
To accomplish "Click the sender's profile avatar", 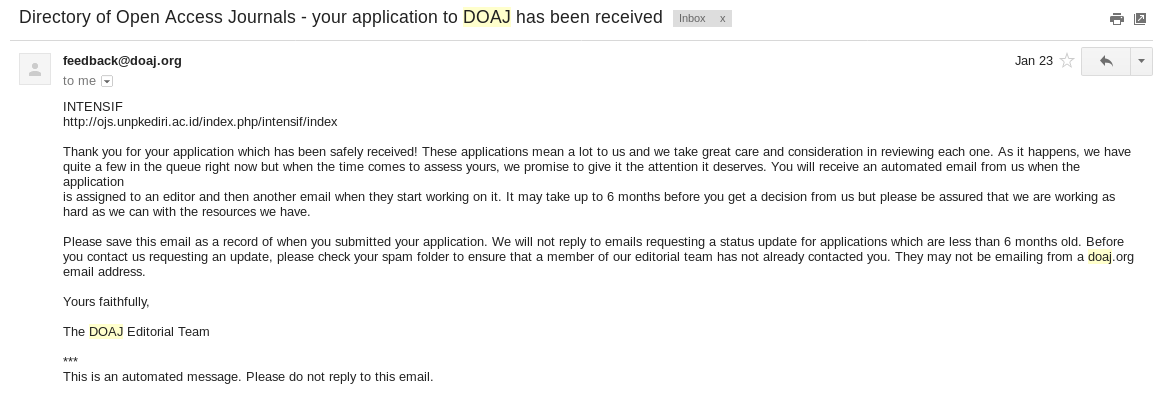I will pyautogui.click(x=35, y=69).
